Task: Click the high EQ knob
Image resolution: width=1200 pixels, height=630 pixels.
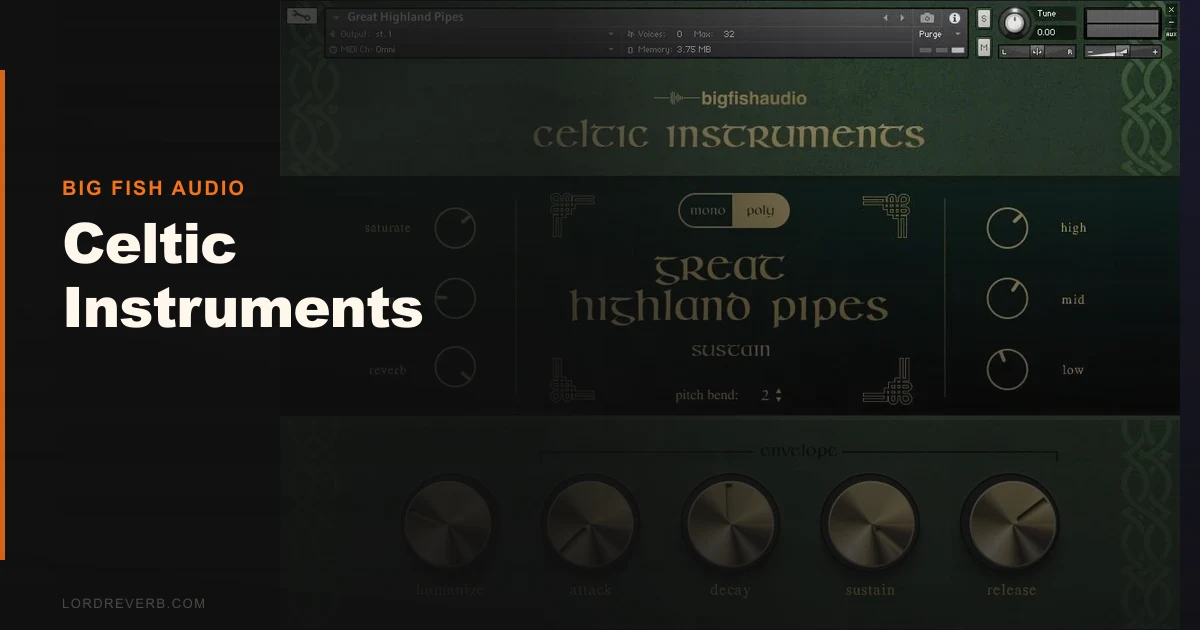Action: click(x=1007, y=228)
